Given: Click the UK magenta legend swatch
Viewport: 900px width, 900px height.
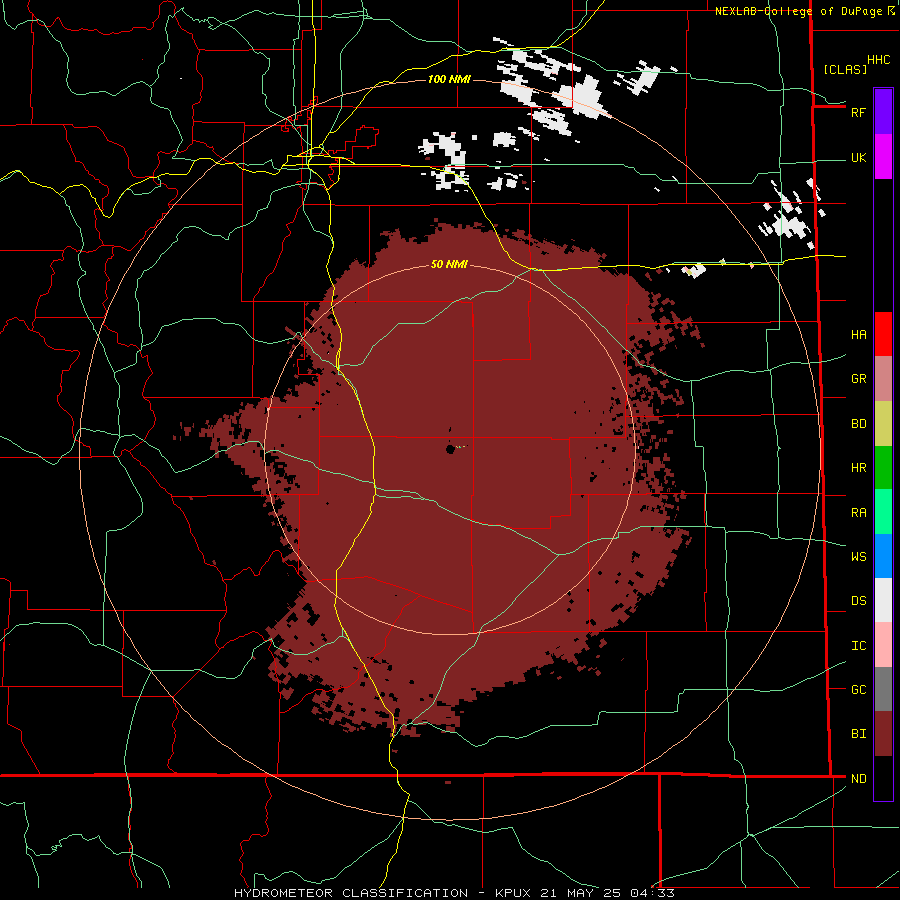Looking at the screenshot, I should point(883,157).
